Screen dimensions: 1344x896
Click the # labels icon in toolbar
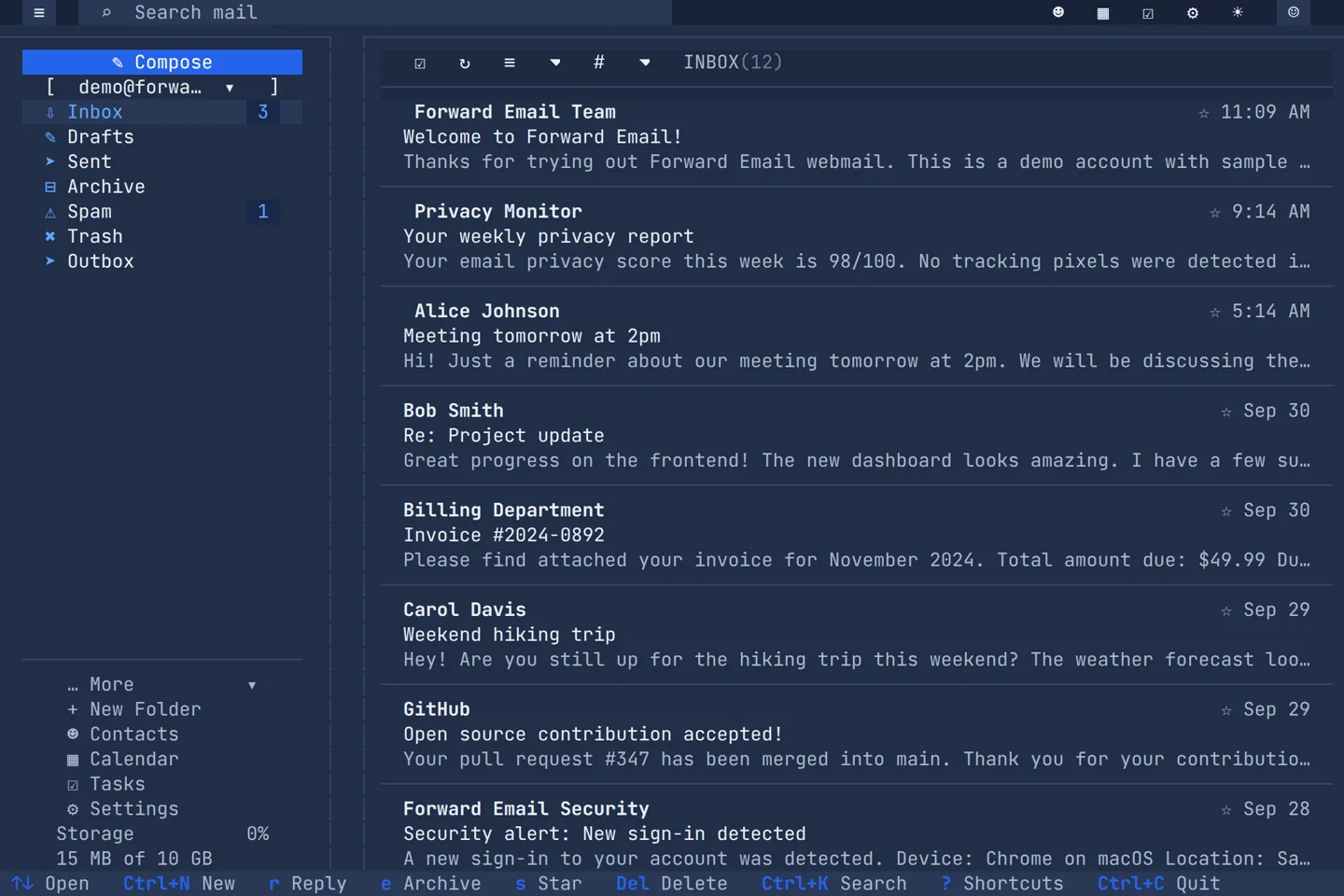[x=599, y=63]
